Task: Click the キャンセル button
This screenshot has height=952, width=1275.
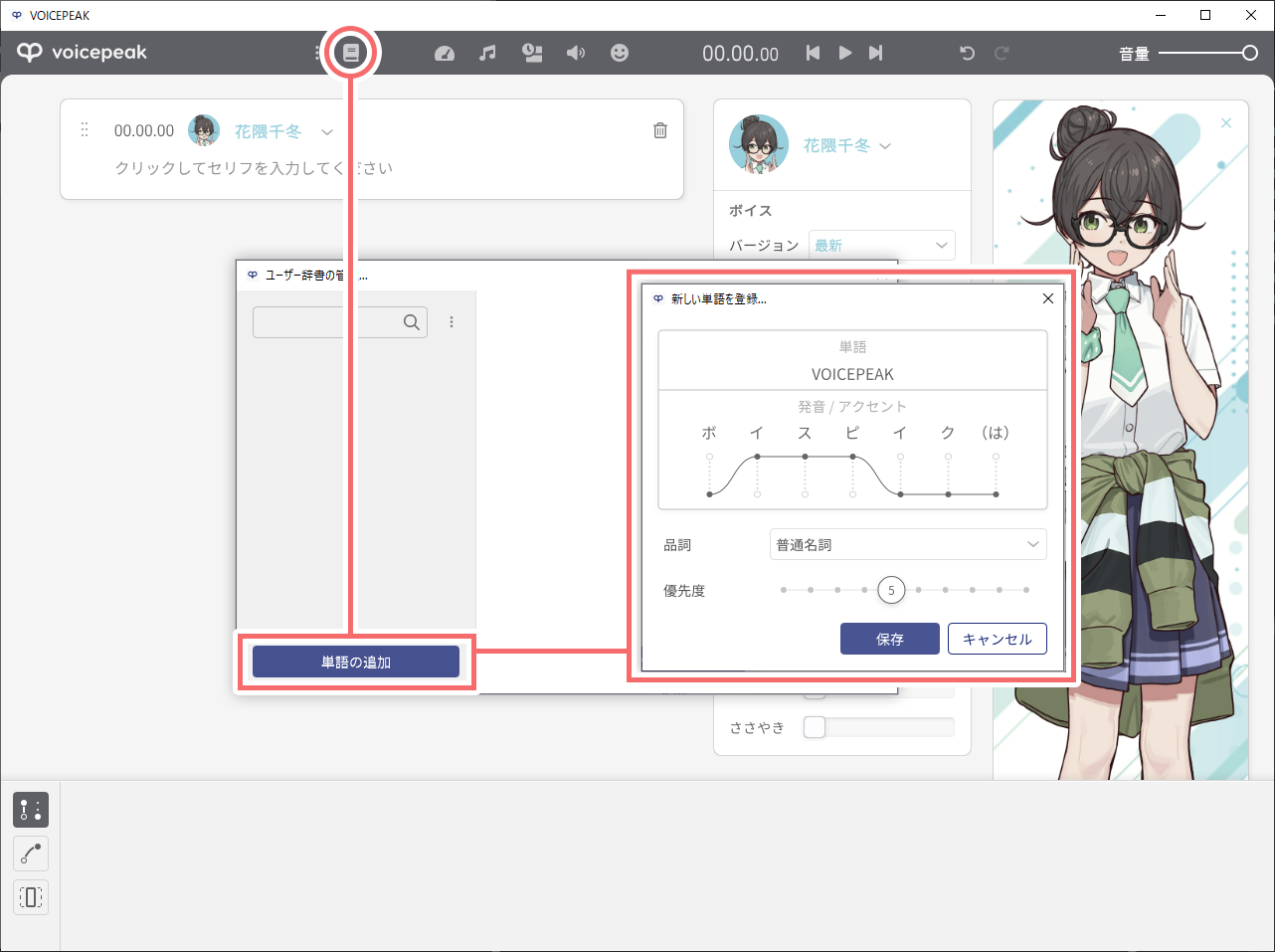Action: [998, 639]
